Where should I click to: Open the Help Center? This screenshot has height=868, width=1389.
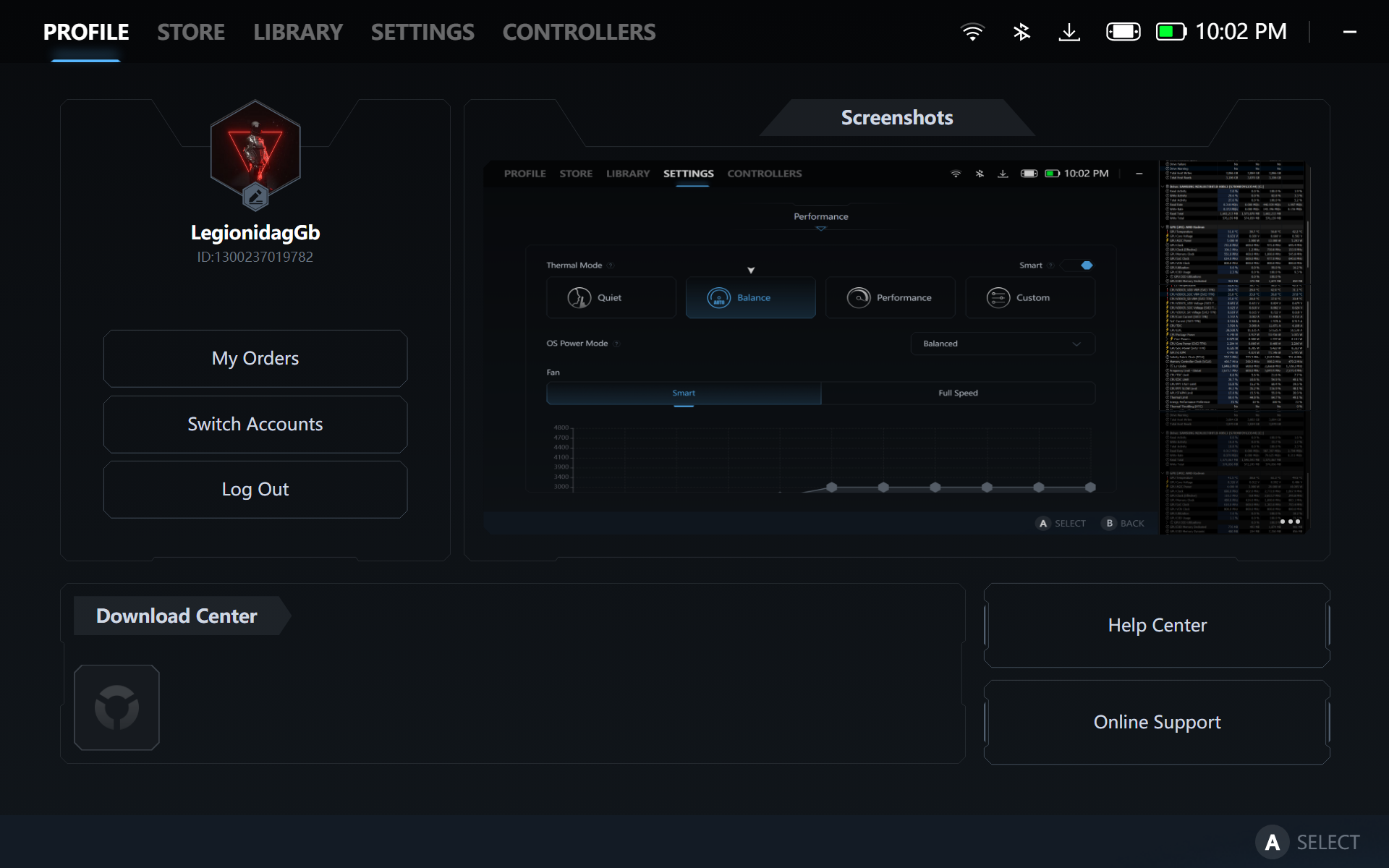point(1157,626)
